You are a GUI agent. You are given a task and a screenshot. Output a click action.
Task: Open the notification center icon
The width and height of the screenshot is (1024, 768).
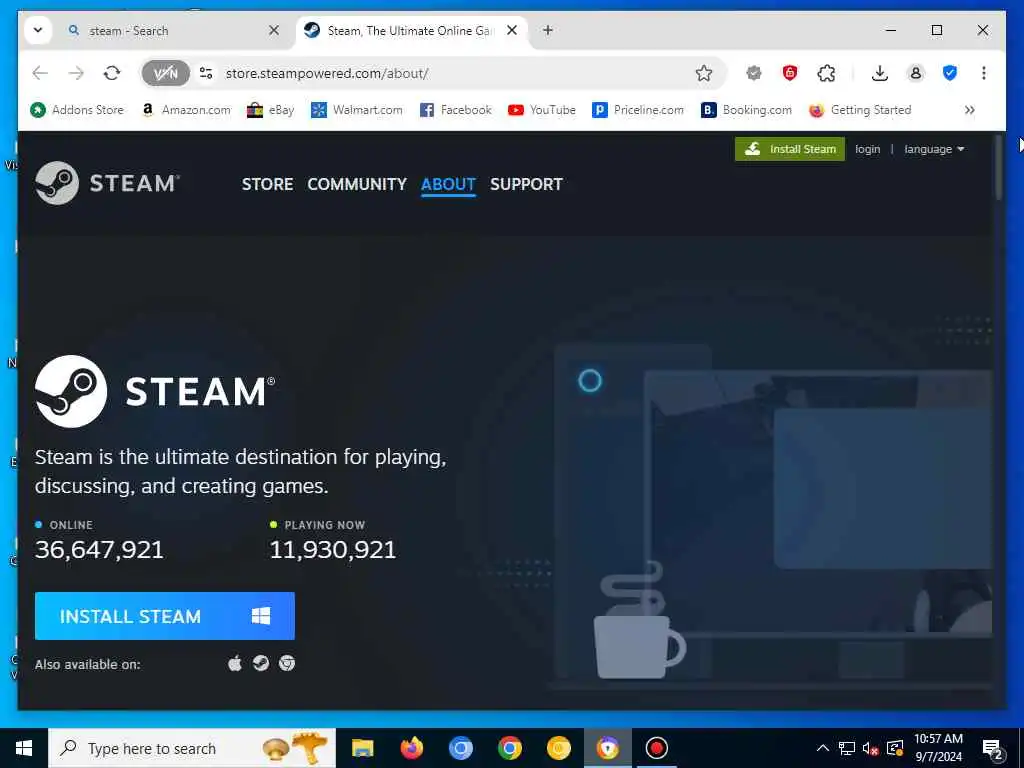[993, 748]
